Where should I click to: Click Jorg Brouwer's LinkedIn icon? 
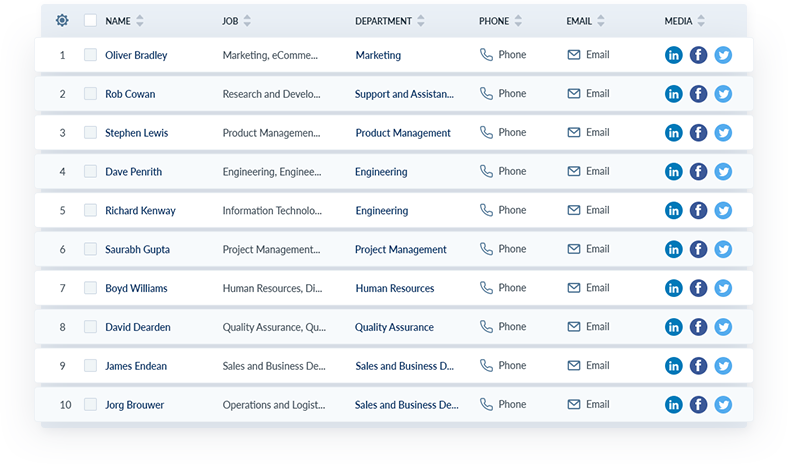coord(673,404)
